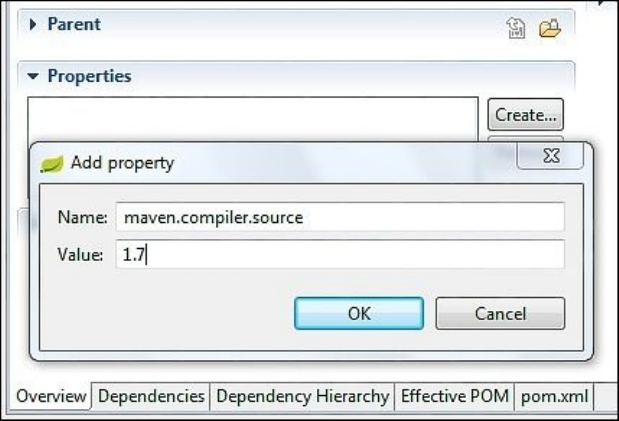Open the Dependencies tab
619x421 pixels.
pyautogui.click(x=151, y=396)
